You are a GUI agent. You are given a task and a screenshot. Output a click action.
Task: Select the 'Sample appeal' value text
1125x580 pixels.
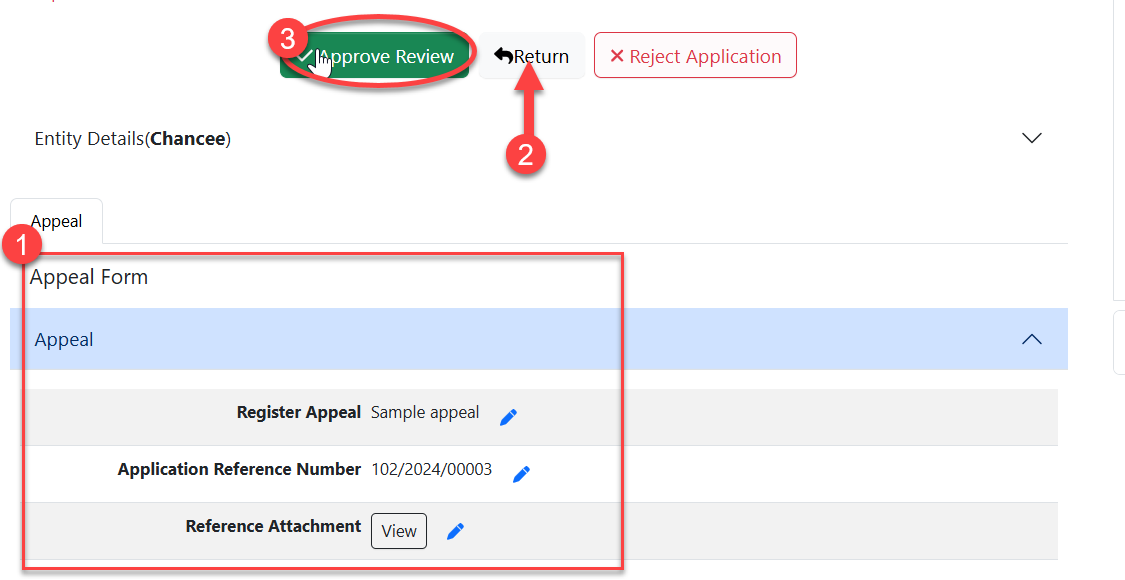[x=425, y=412]
